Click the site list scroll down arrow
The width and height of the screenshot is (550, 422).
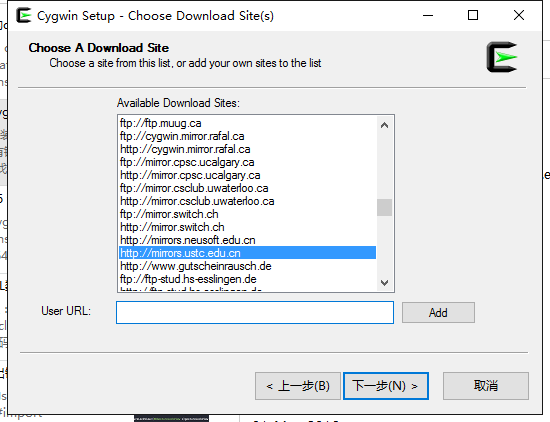click(384, 283)
